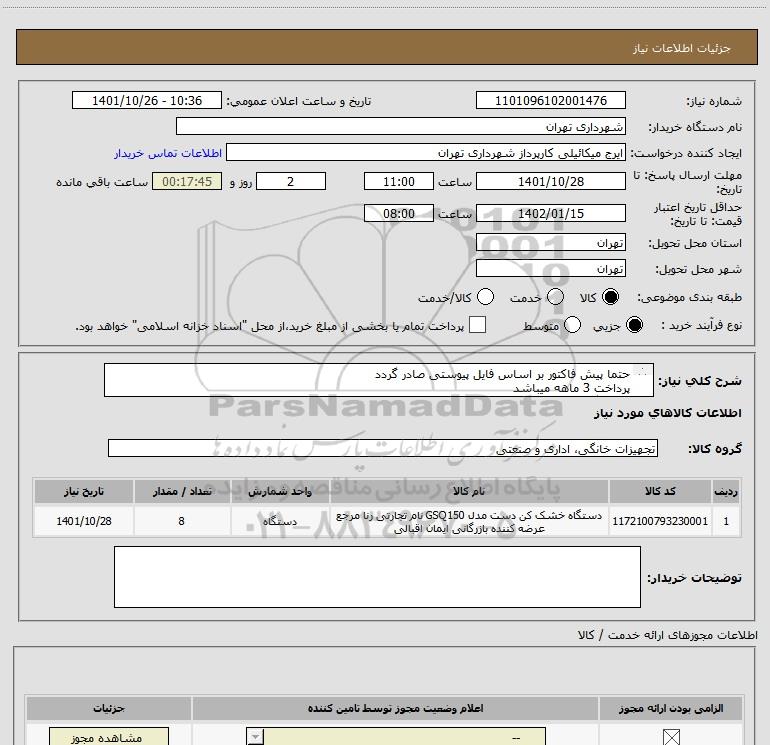Screen dimensions: 770x745
Task: Click the deadline time field 11:00
Action: point(399,181)
